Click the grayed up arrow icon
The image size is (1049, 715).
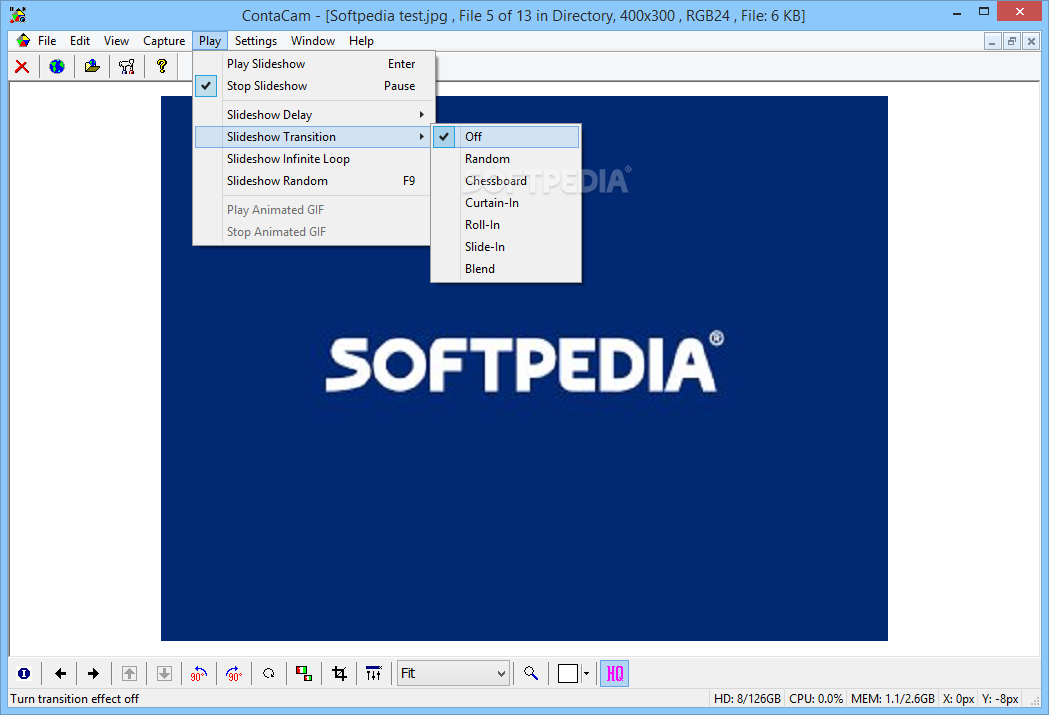coord(130,674)
